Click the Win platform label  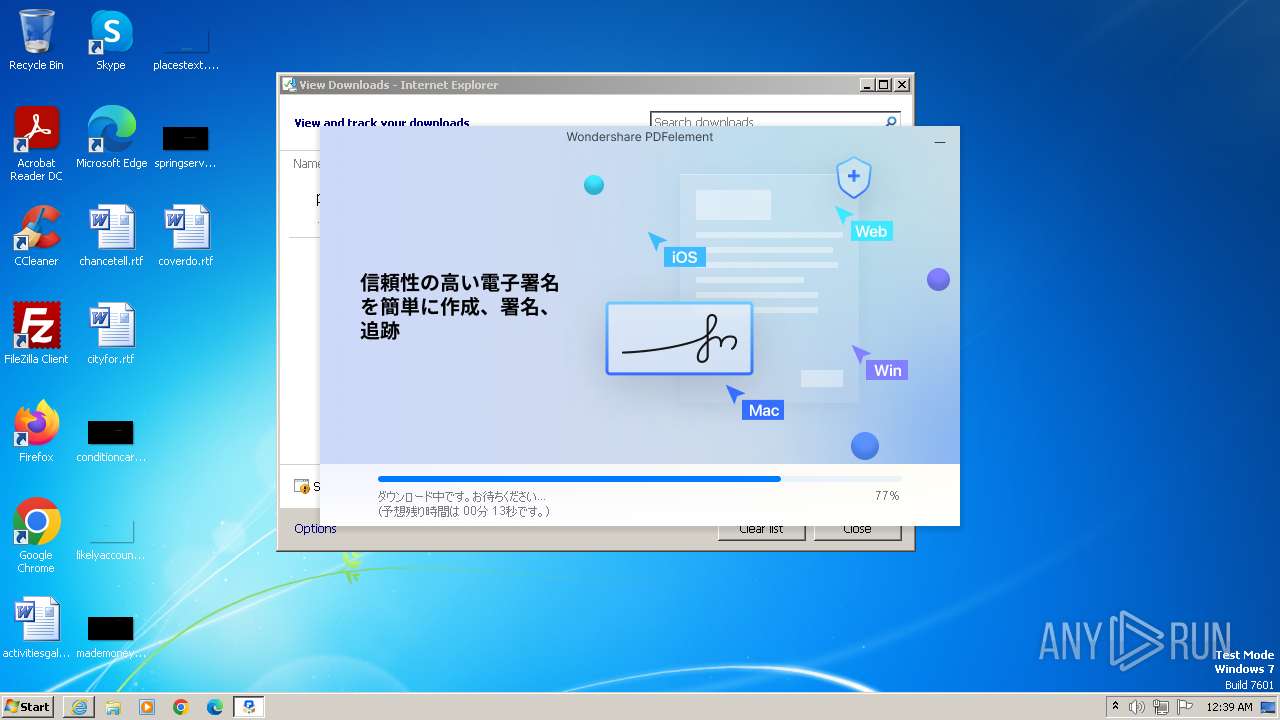coord(887,370)
